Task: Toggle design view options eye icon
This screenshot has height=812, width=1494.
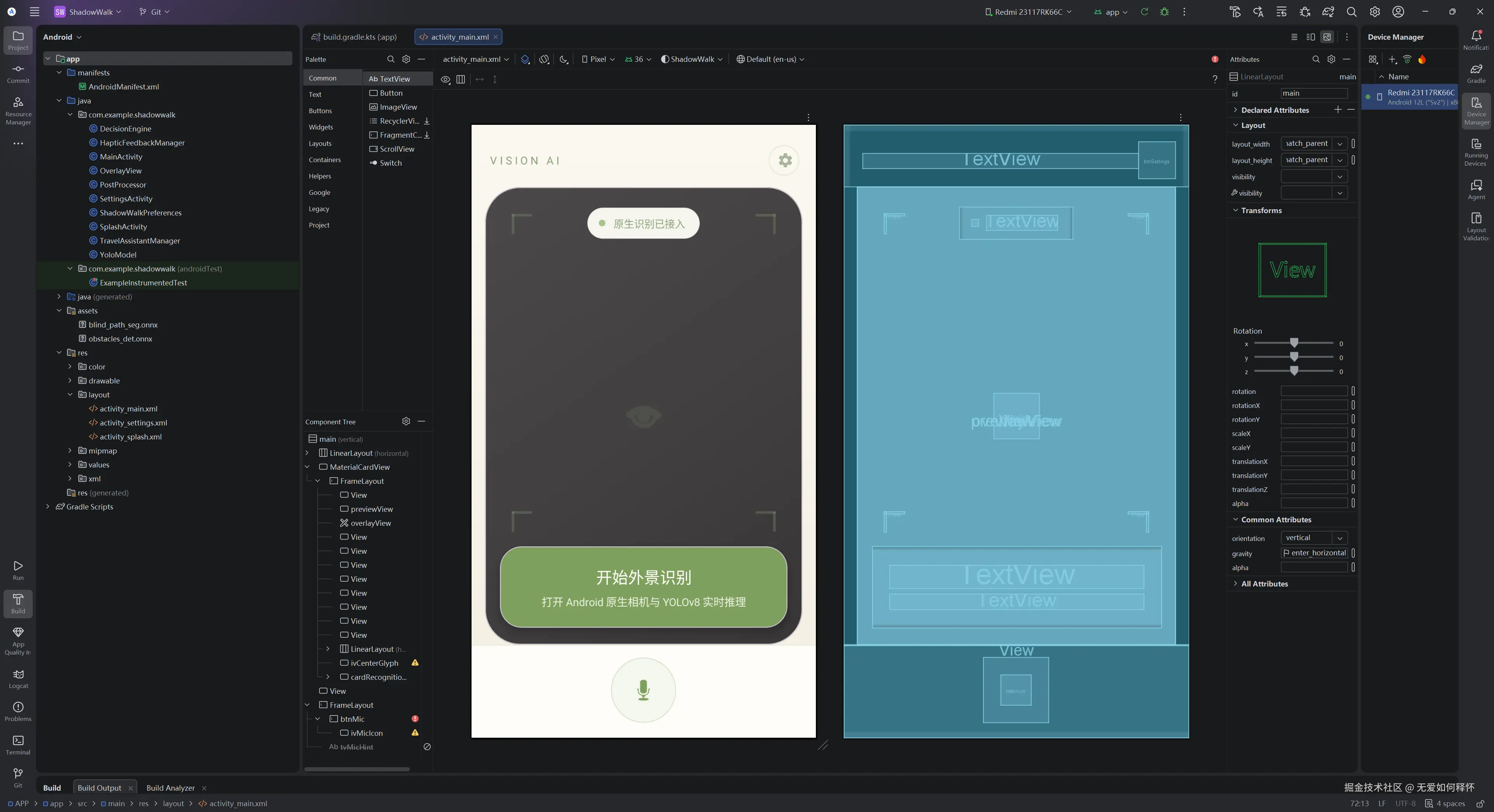Action: point(445,79)
